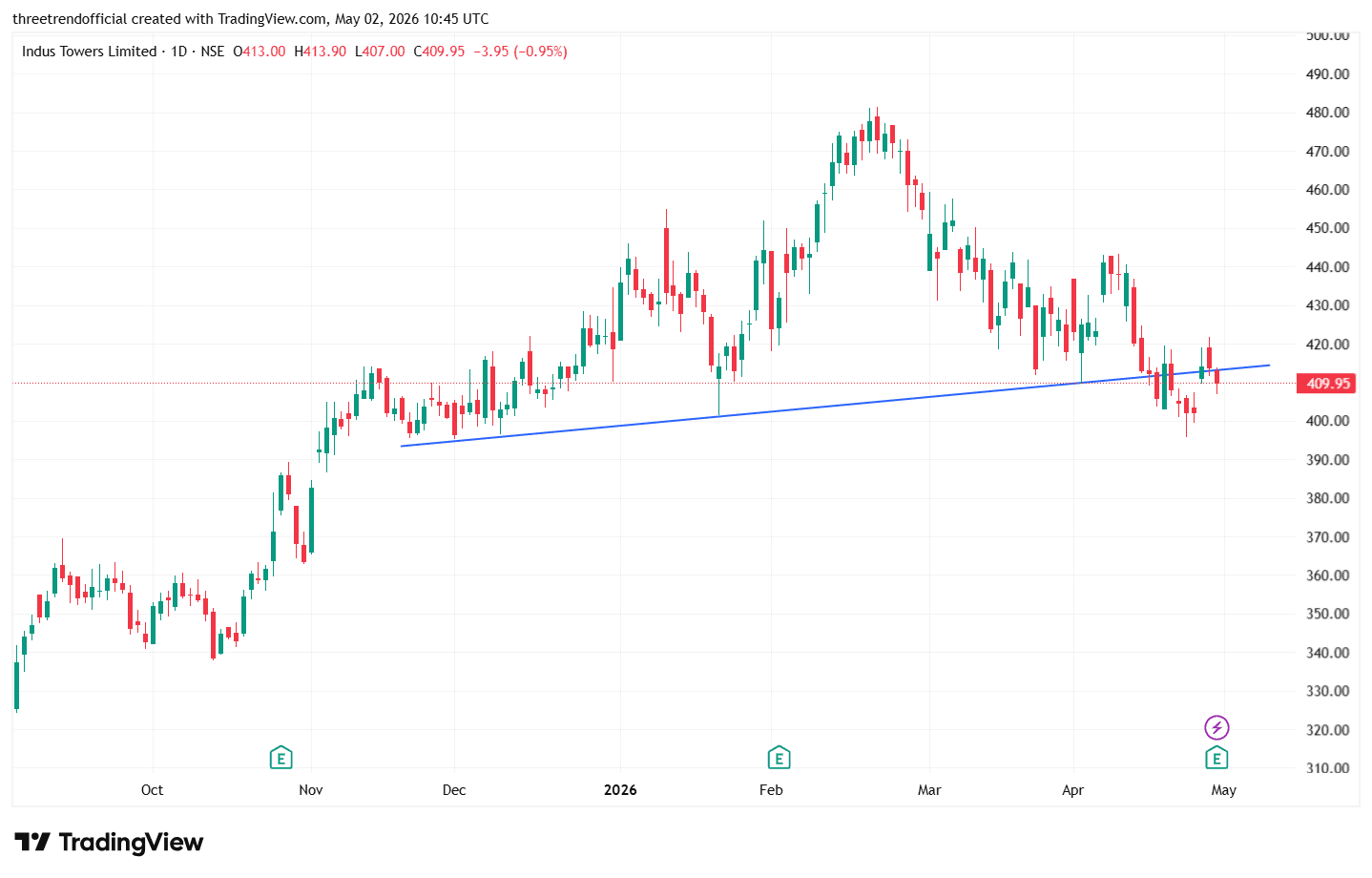Click the earnings E marker above Feb

(x=779, y=758)
